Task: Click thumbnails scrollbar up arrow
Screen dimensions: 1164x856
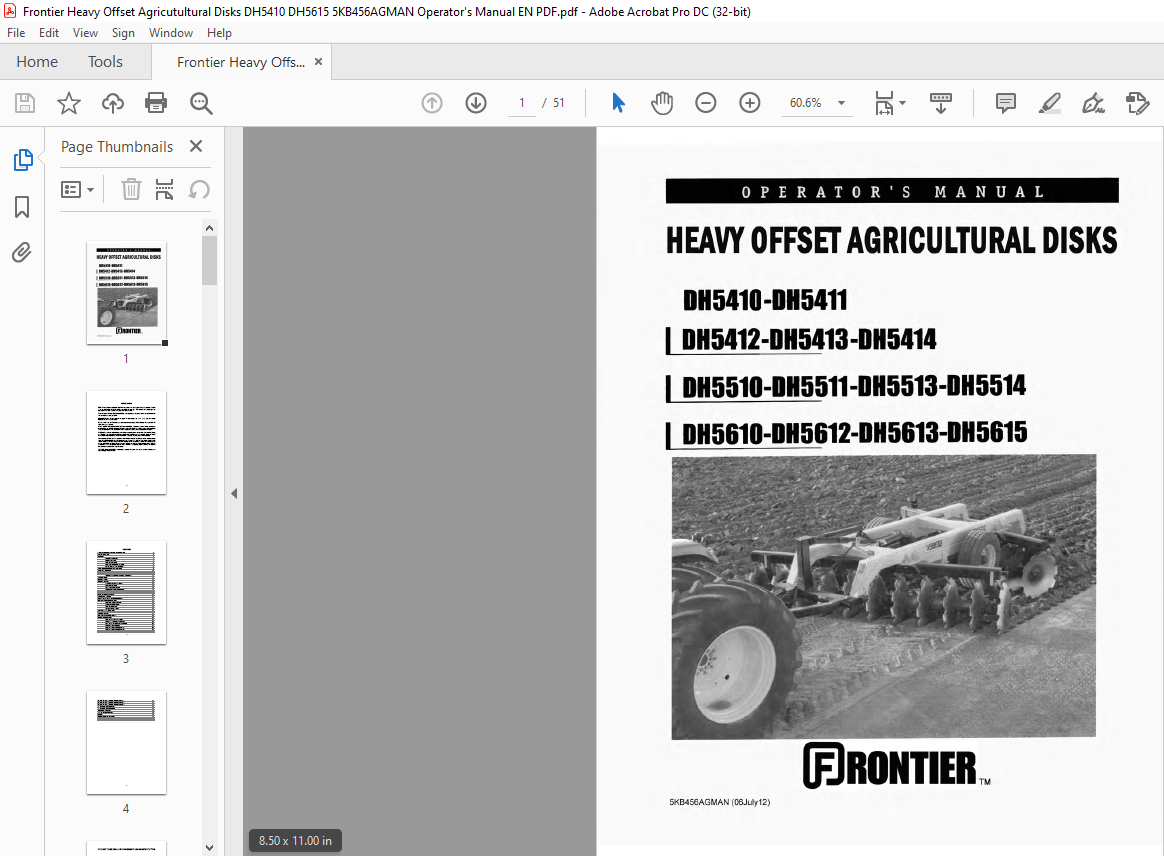Action: tap(209, 228)
